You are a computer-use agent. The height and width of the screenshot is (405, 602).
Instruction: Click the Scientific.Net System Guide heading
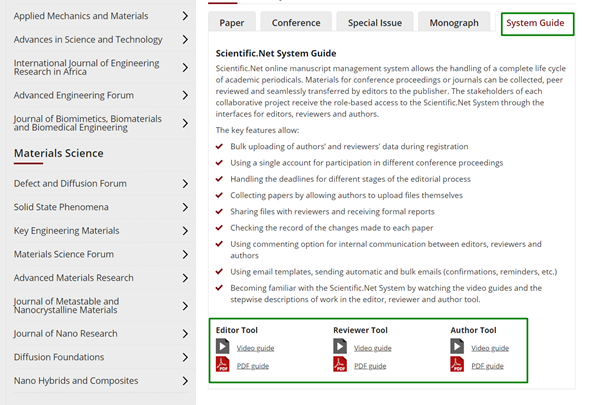[276, 53]
